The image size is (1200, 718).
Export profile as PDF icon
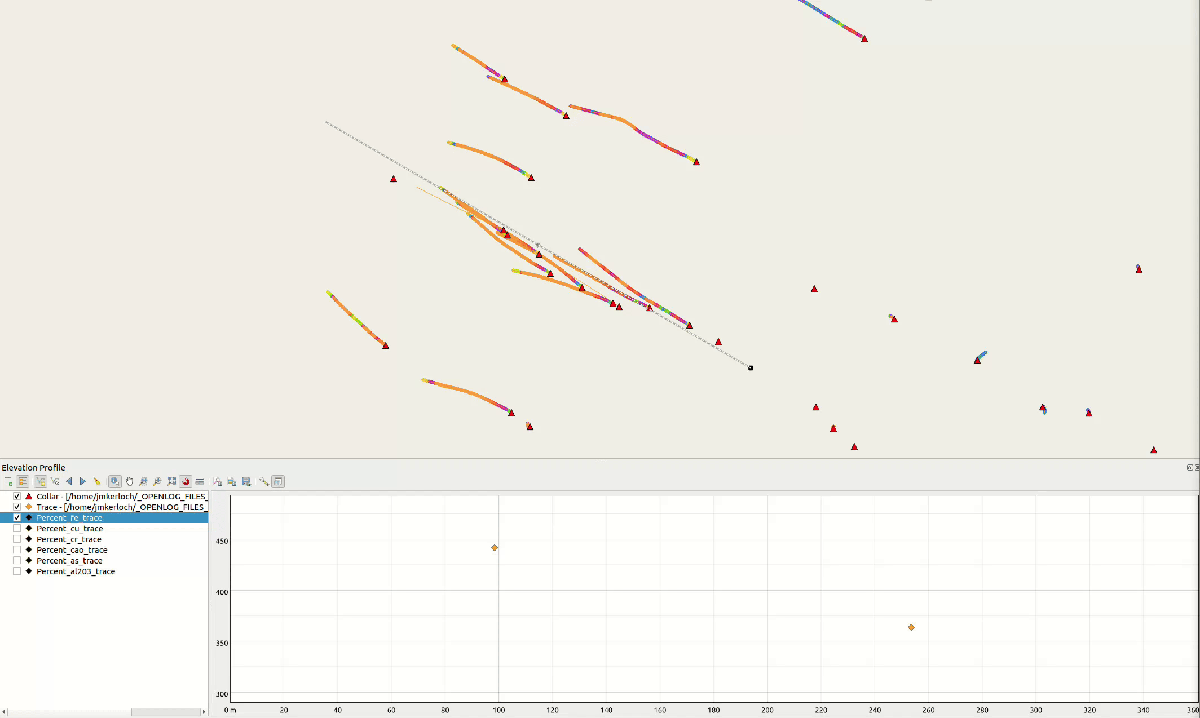pyautogui.click(x=218, y=481)
